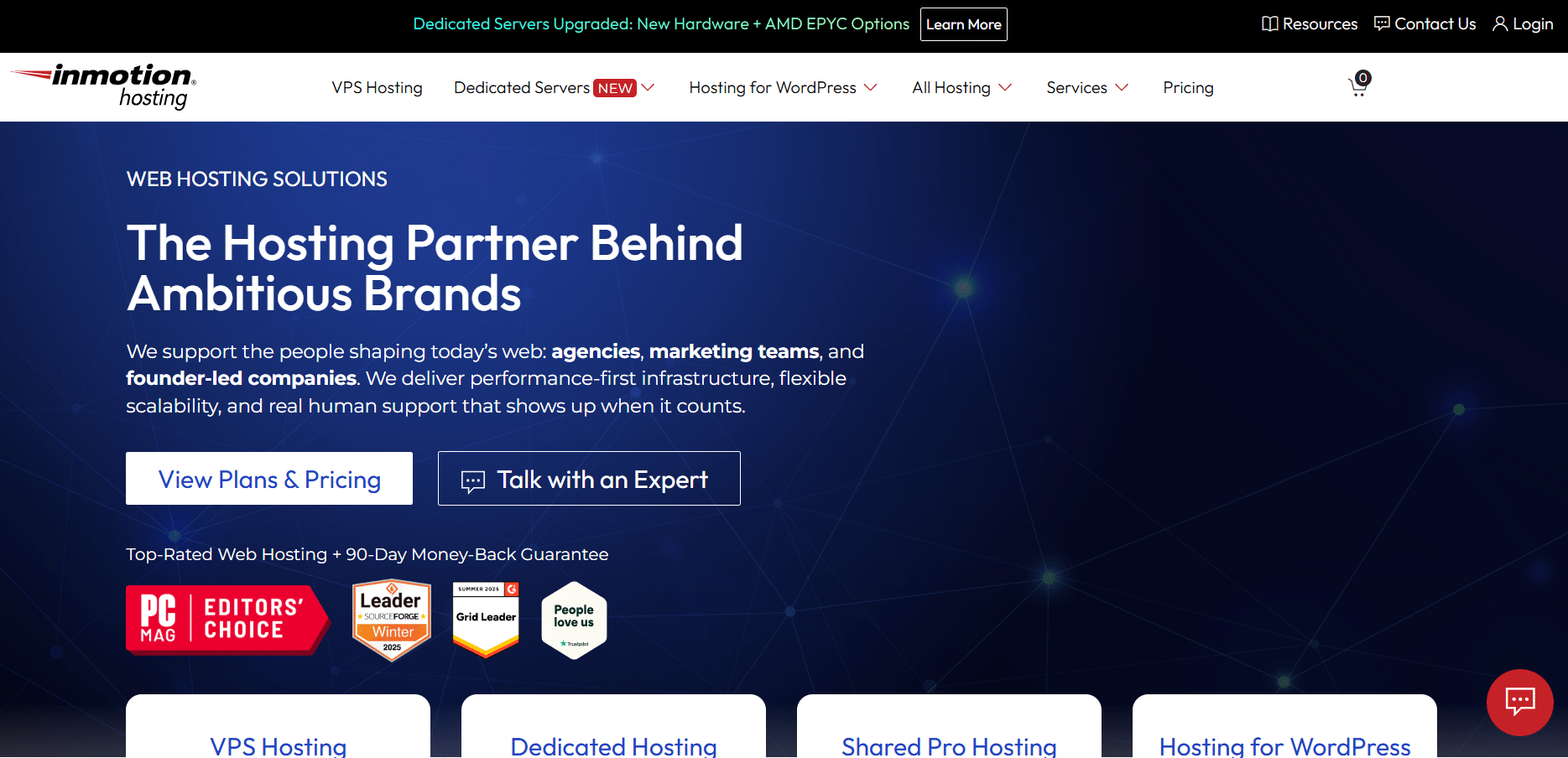This screenshot has width=1568, height=758.
Task: Click the Contact Us chat icon
Action: point(1380,23)
